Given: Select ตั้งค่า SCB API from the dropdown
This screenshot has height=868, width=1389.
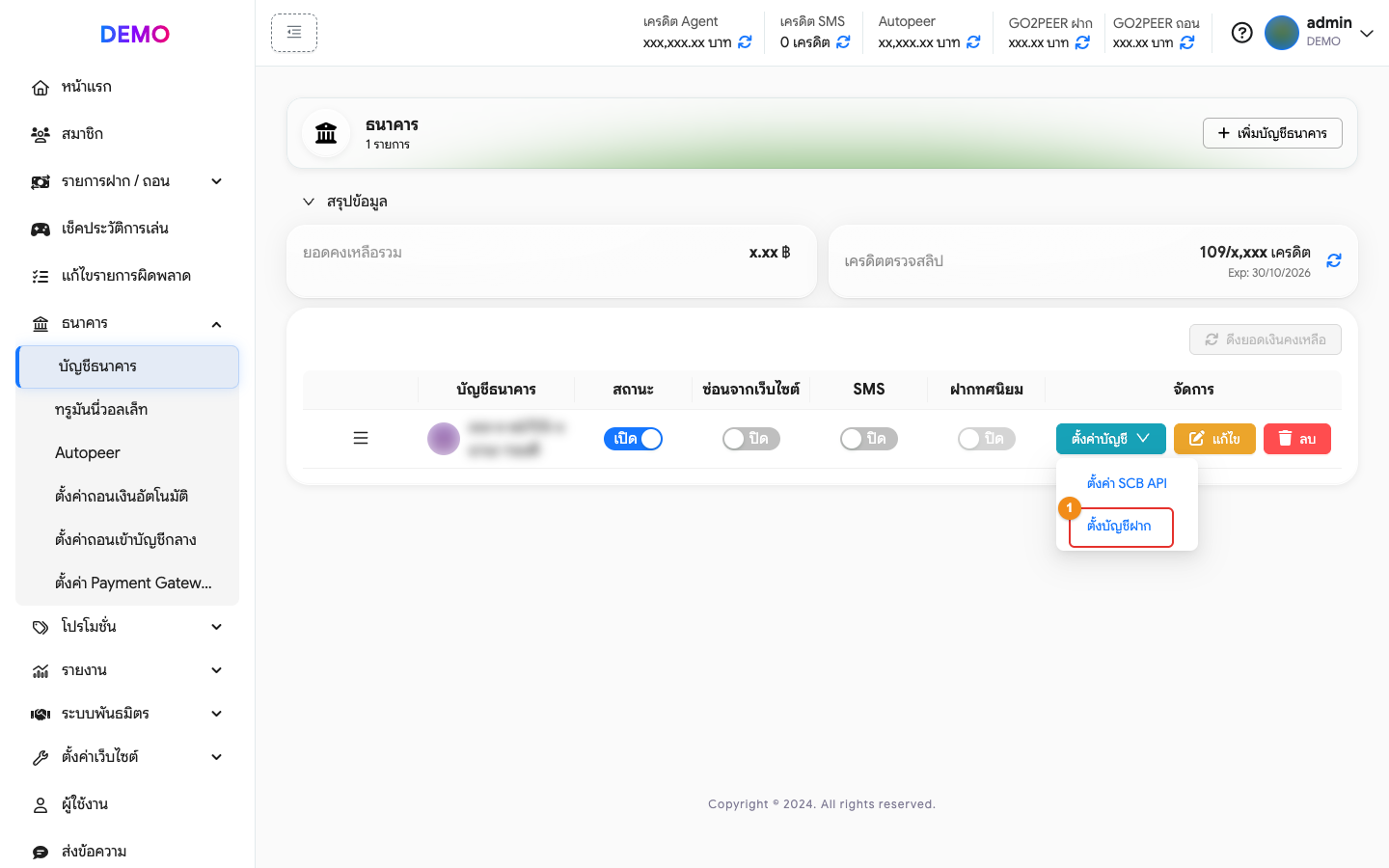Looking at the screenshot, I should click(1127, 483).
